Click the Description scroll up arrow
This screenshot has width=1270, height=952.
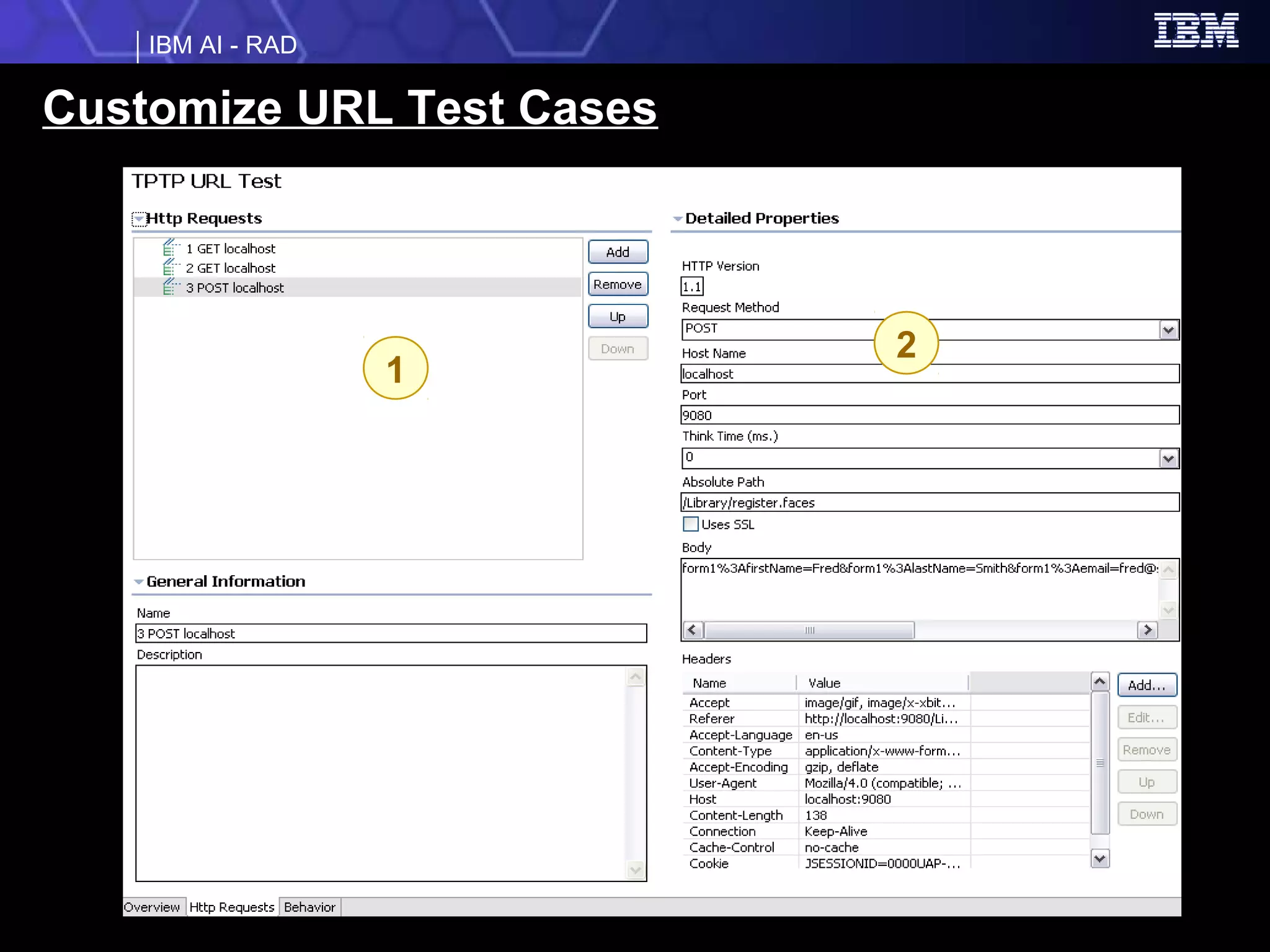tap(636, 677)
